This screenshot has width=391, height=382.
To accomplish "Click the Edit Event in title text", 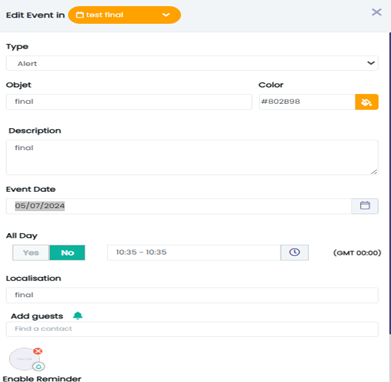I will tap(35, 15).
